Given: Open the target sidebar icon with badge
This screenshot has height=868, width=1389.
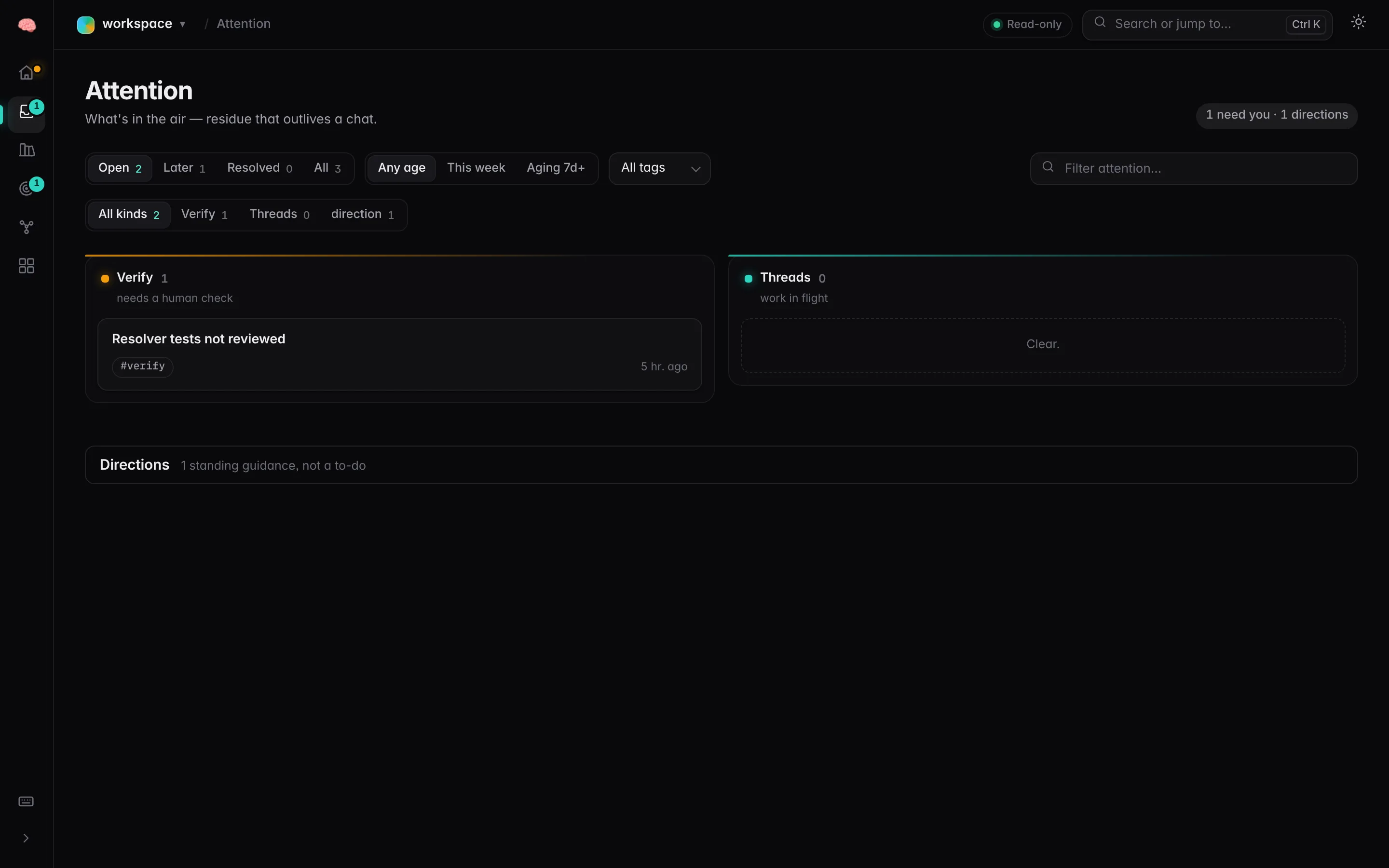Looking at the screenshot, I should pos(27,188).
